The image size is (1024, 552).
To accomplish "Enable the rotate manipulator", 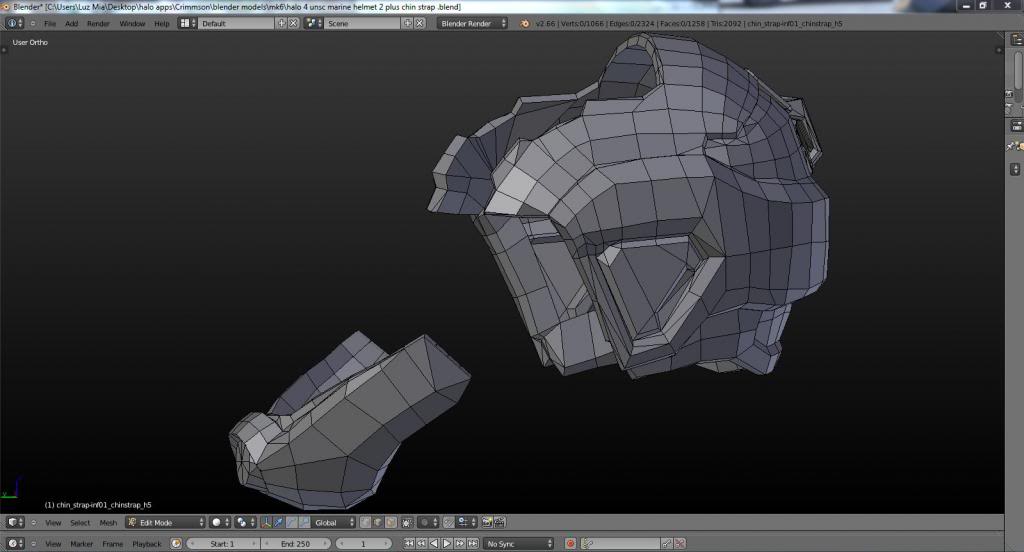I will tap(292, 522).
